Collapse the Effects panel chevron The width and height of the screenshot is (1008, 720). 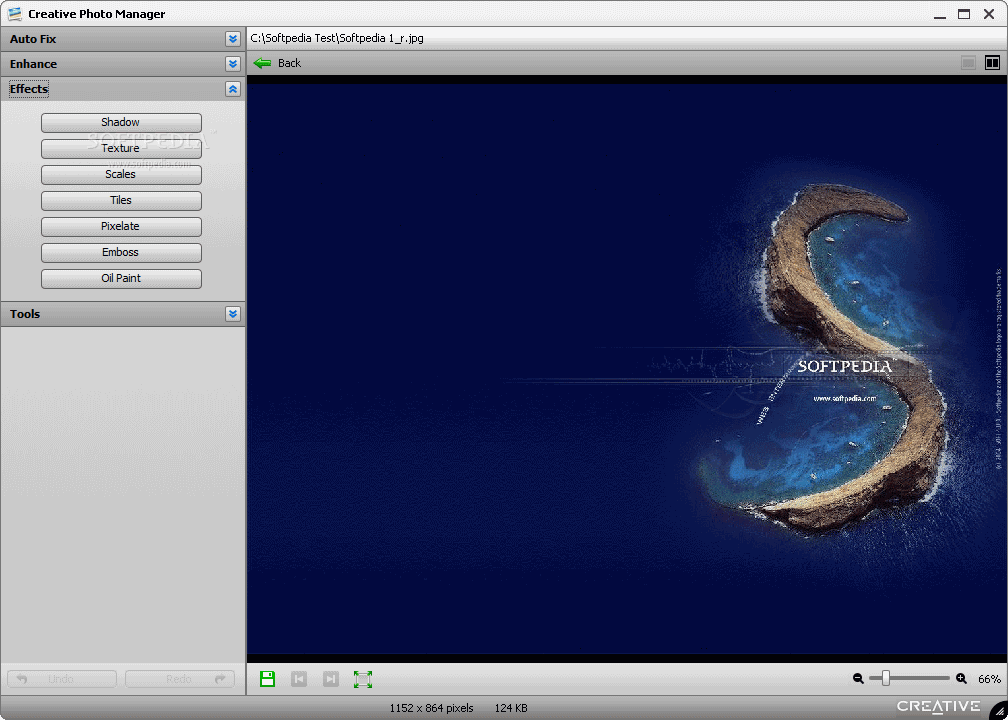pos(233,89)
